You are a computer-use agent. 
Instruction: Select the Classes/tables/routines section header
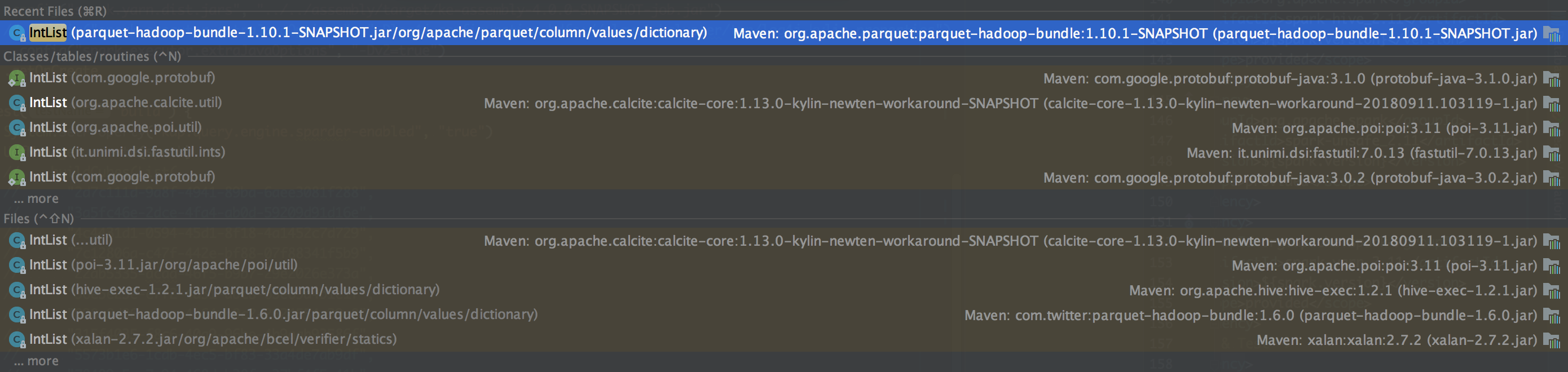pyautogui.click(x=92, y=56)
